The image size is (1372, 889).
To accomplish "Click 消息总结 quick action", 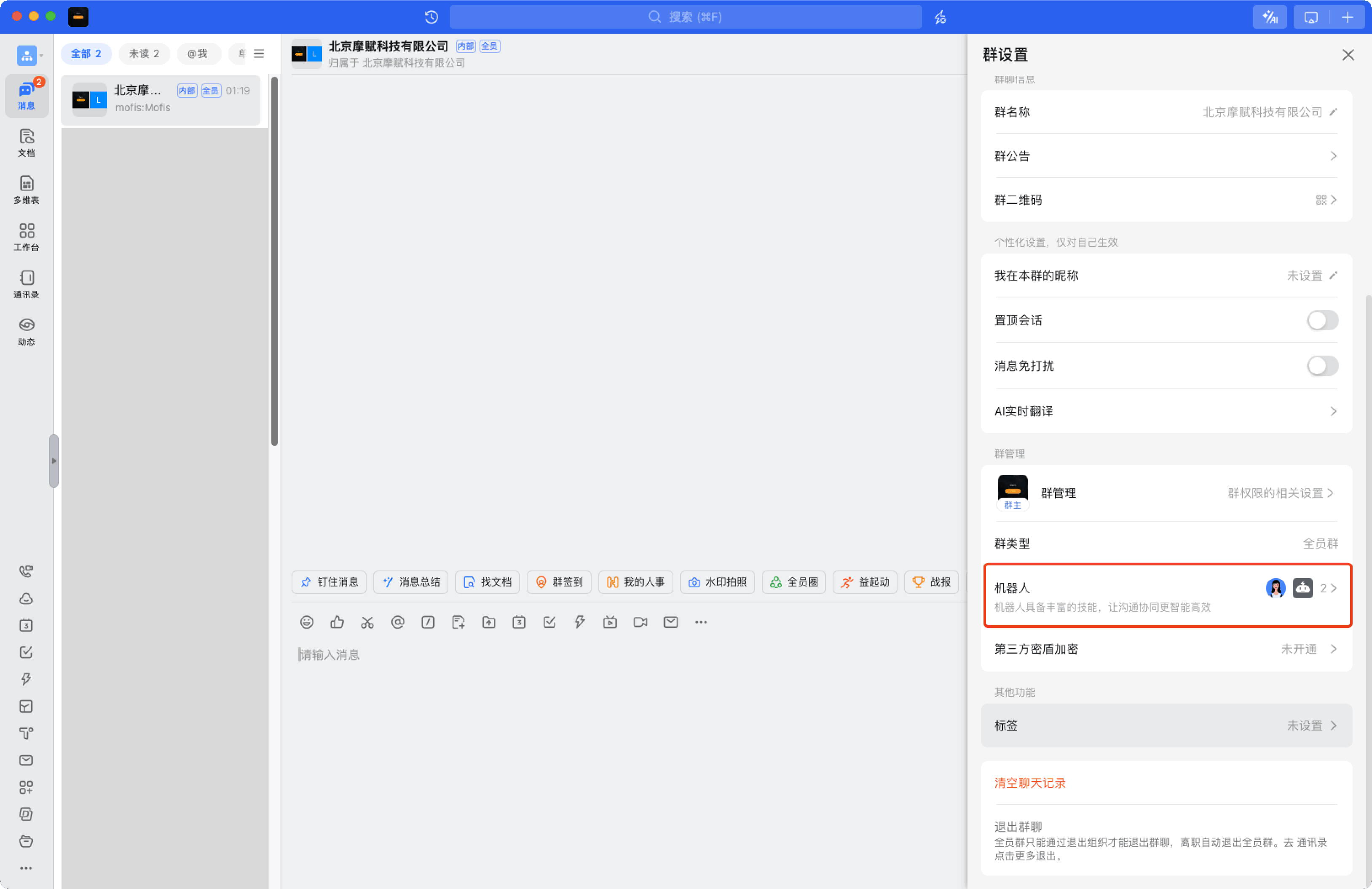I will [x=411, y=582].
